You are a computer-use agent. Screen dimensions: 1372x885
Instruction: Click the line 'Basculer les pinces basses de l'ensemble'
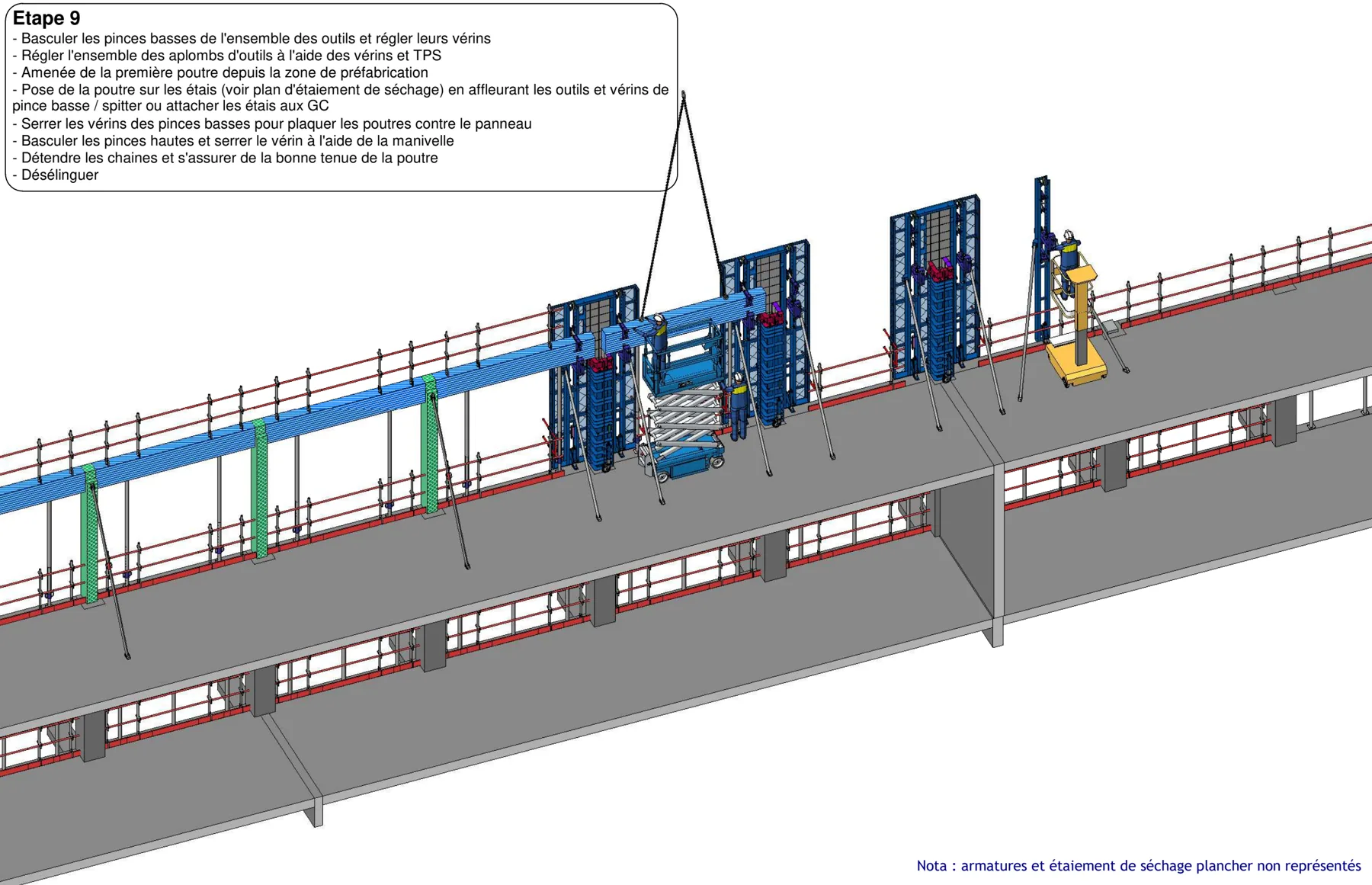click(252, 38)
